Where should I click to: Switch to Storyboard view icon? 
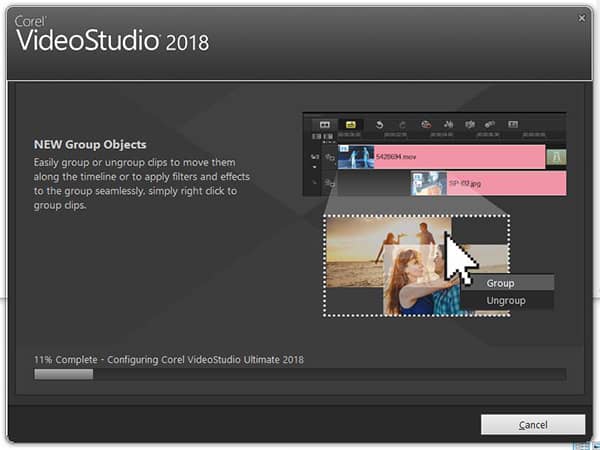point(324,125)
